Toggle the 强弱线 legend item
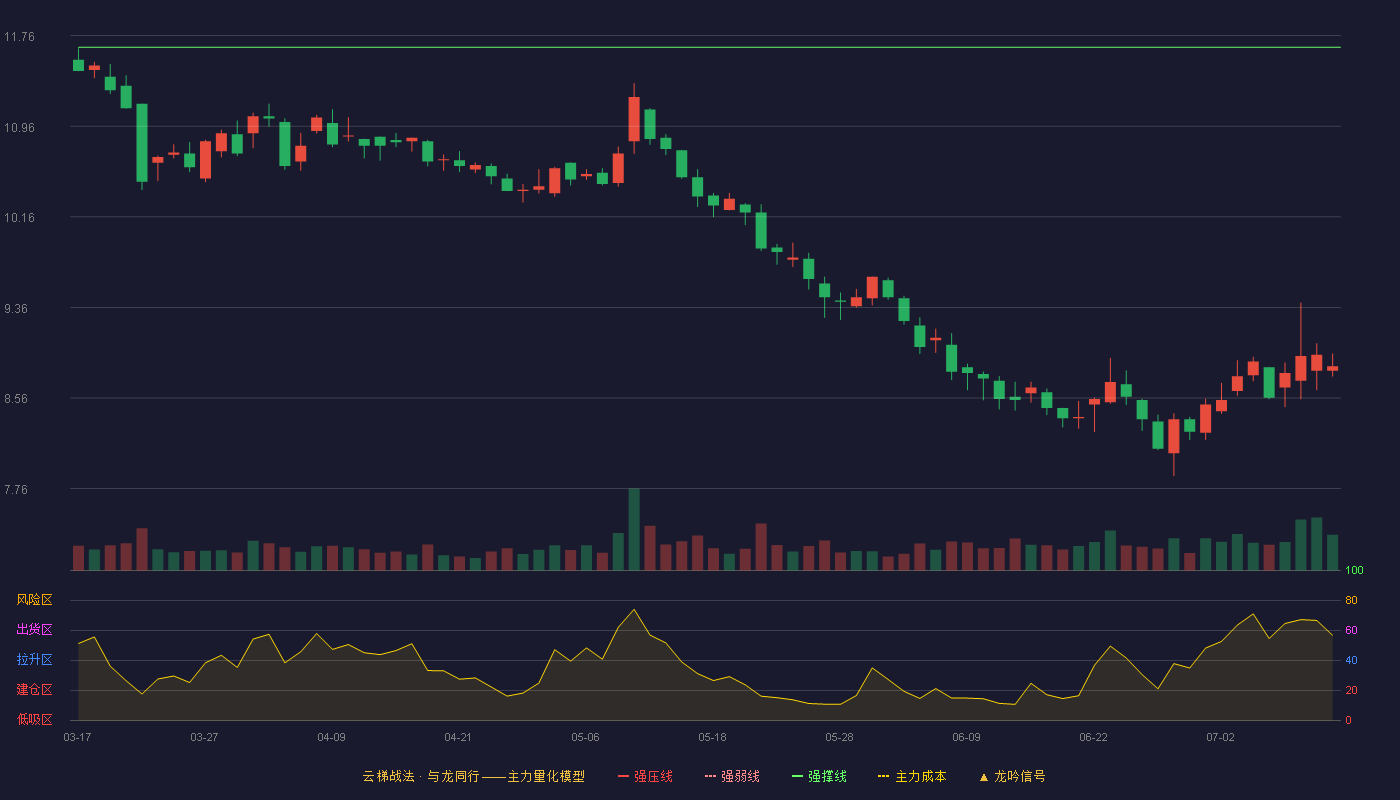The width and height of the screenshot is (1400, 800). 732,776
